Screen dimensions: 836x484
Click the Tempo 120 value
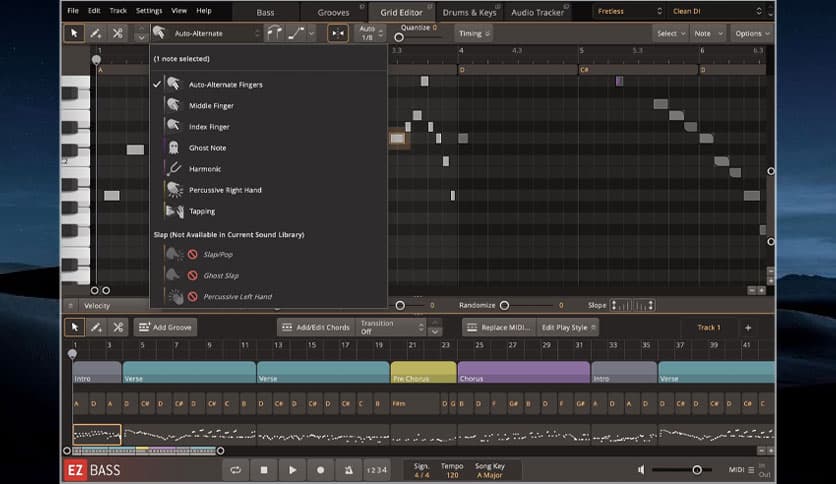[x=452, y=475]
